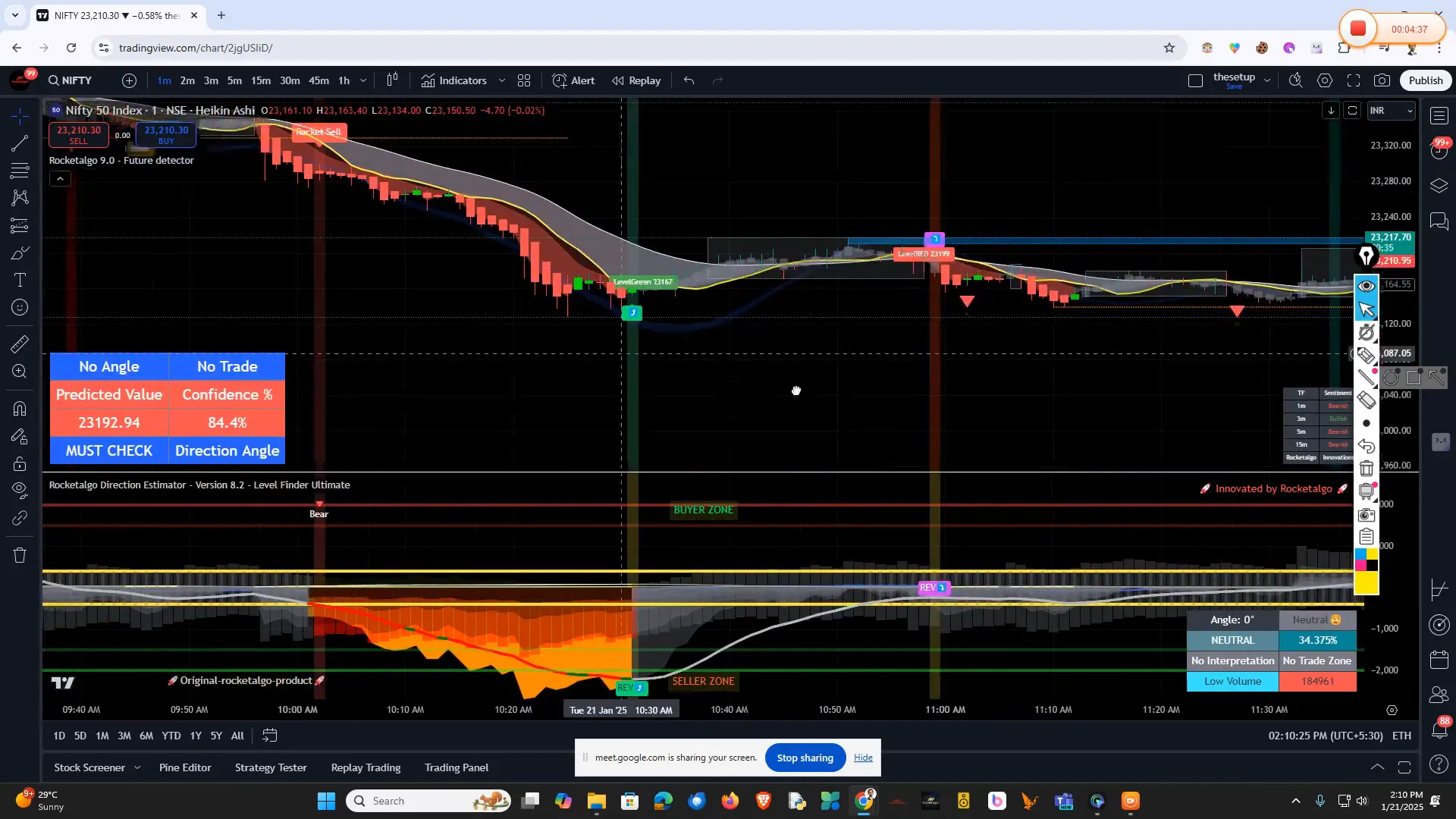Add a symbol to compare

[130, 80]
